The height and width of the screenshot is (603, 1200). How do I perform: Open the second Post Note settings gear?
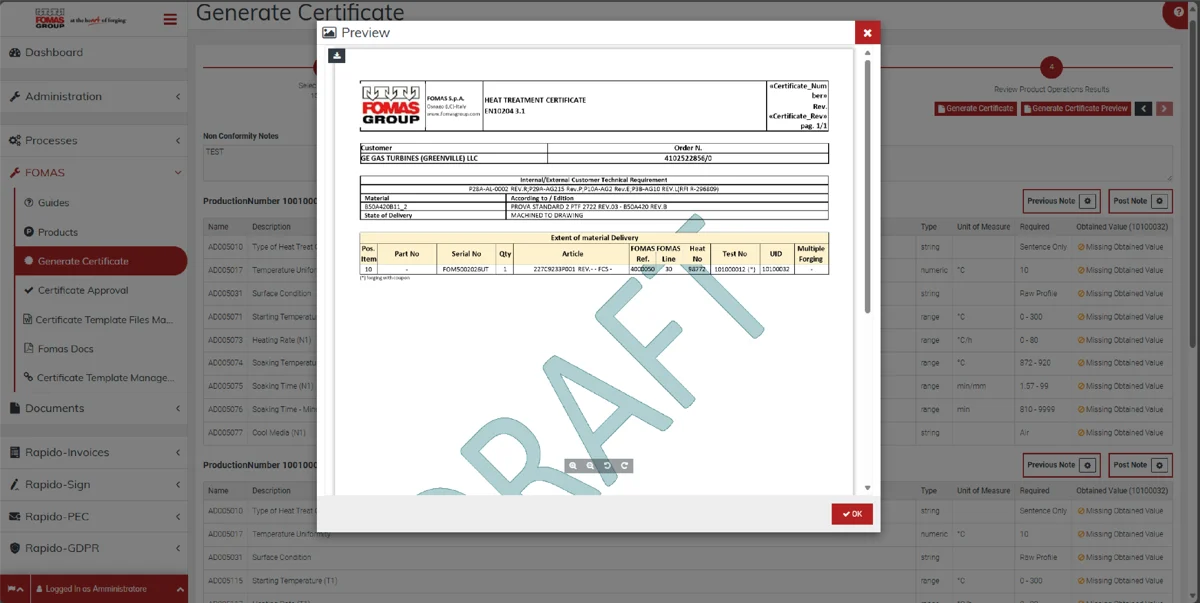[x=1160, y=465]
